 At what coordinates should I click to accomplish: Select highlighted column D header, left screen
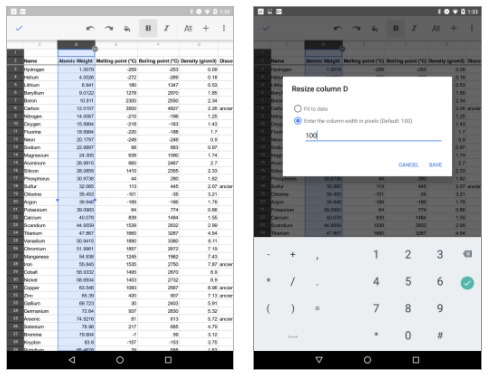point(76,44)
